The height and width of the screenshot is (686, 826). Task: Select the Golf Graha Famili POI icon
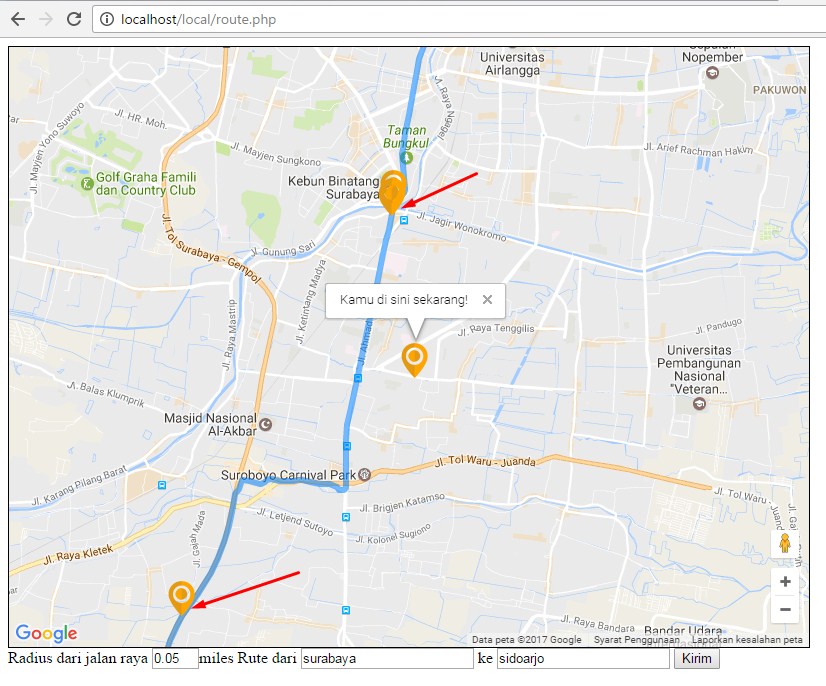(x=86, y=185)
